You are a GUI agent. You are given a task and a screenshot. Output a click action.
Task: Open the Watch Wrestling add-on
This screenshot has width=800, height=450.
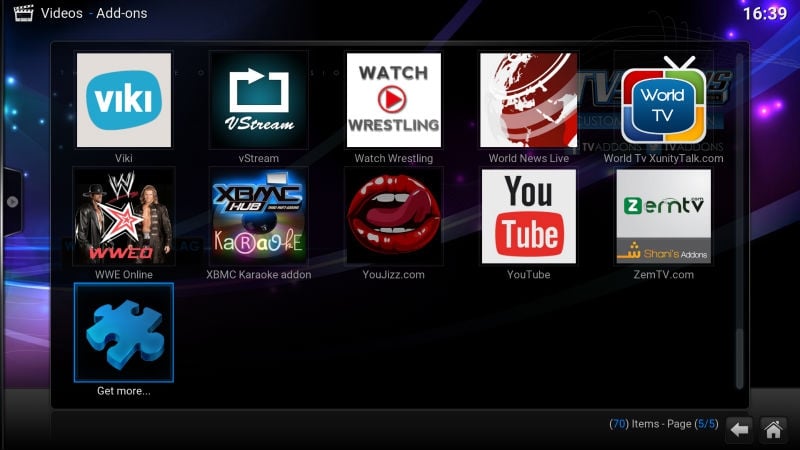[x=393, y=100]
